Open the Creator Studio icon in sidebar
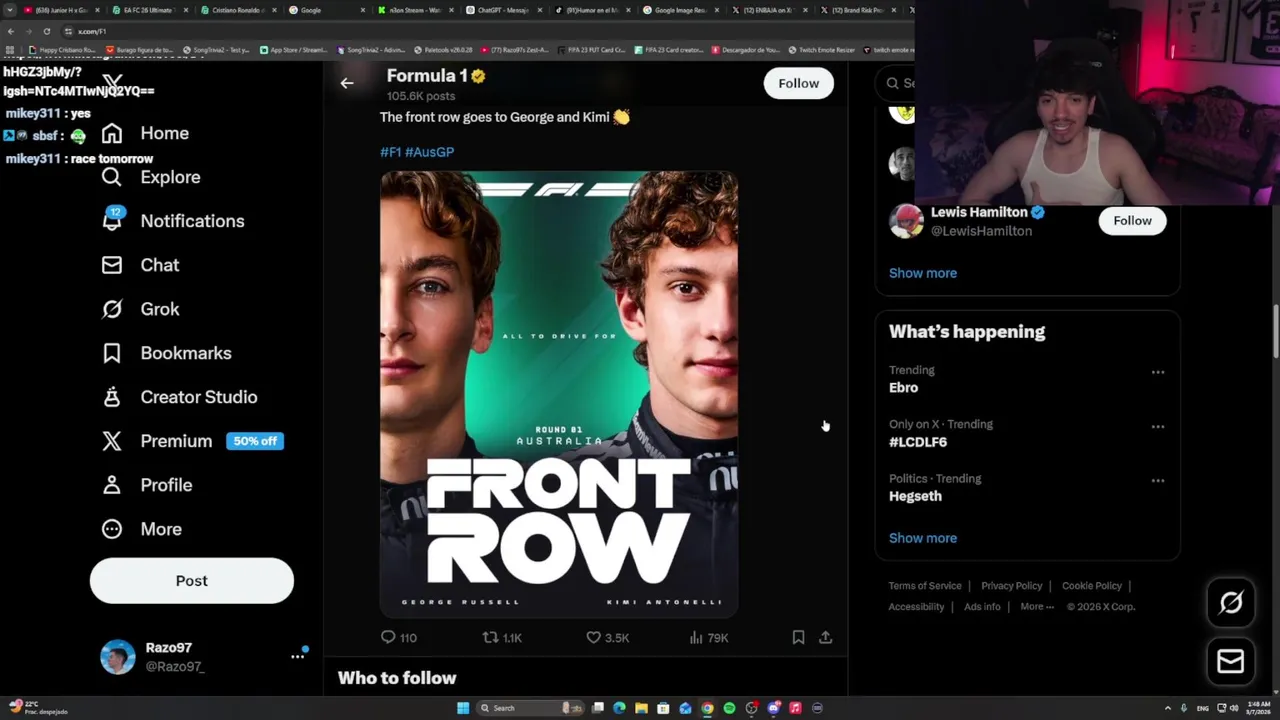The image size is (1280, 720). pyautogui.click(x=112, y=397)
